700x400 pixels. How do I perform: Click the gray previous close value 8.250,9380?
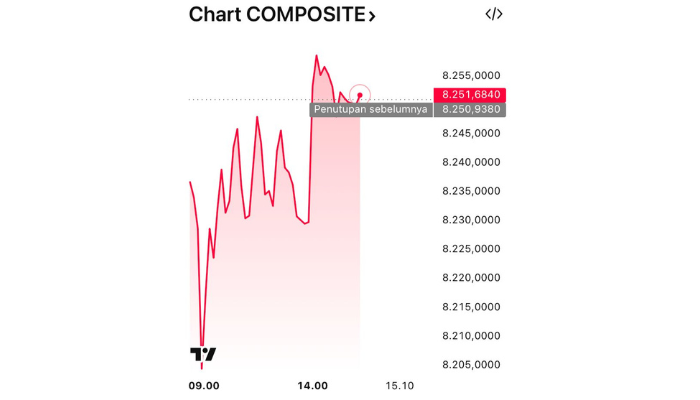pyautogui.click(x=470, y=109)
